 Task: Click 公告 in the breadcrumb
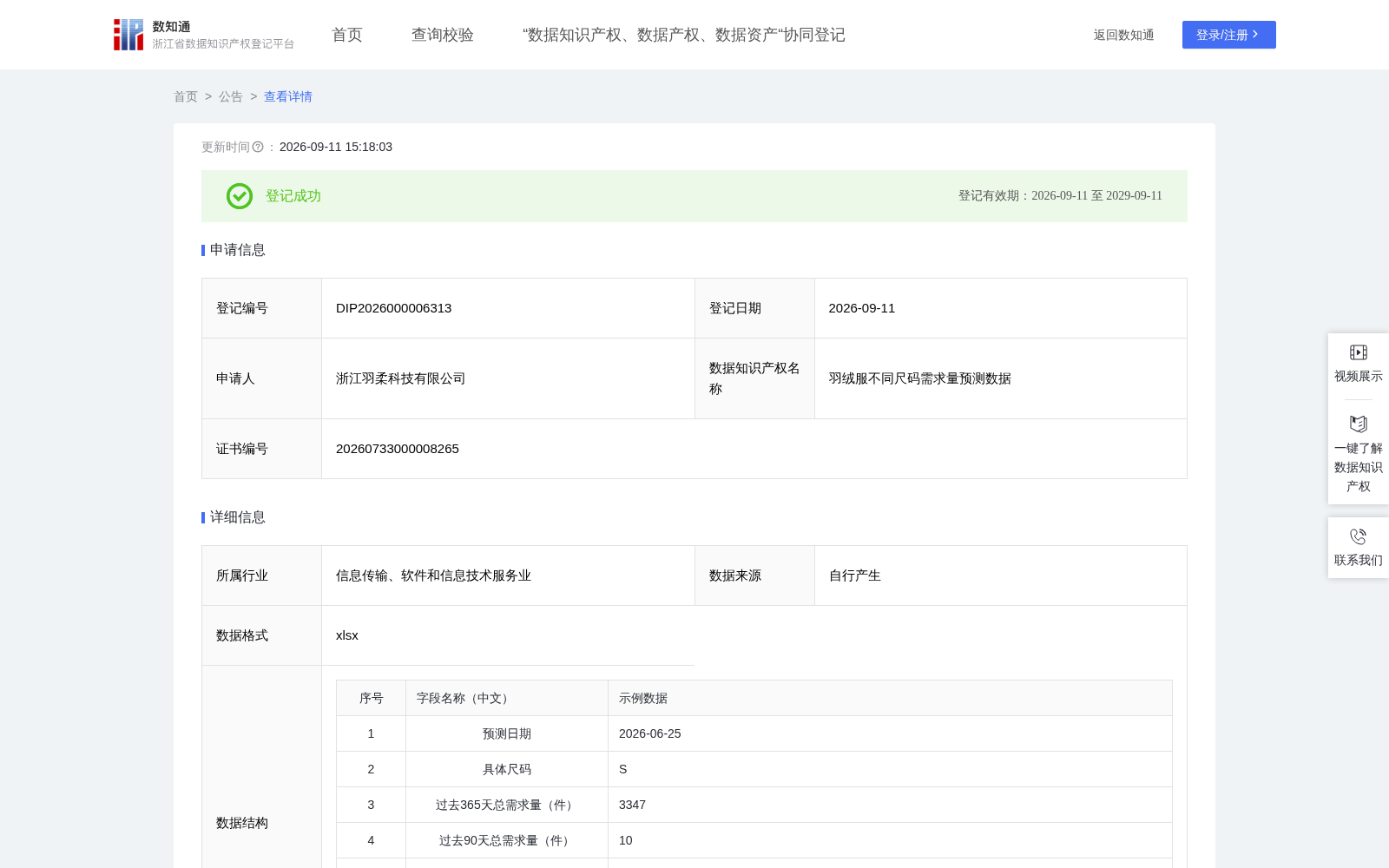tap(231, 96)
